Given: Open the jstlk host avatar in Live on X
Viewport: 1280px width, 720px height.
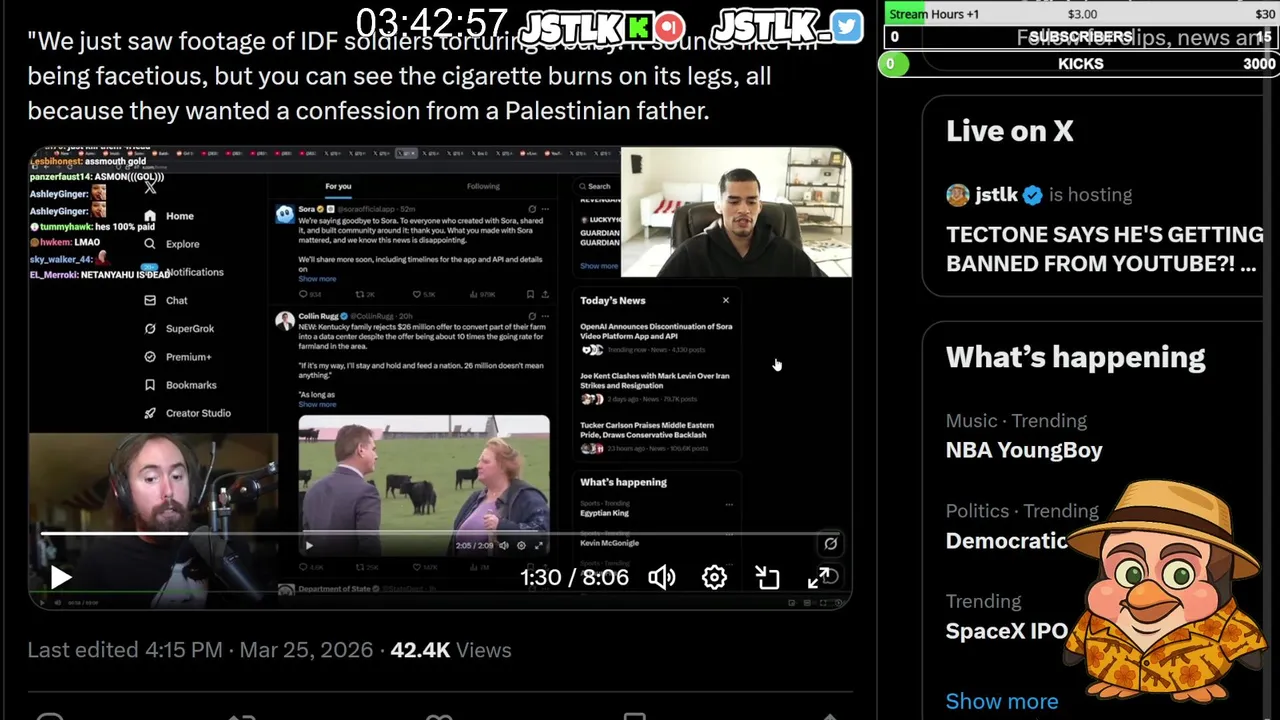Looking at the screenshot, I should point(958,195).
